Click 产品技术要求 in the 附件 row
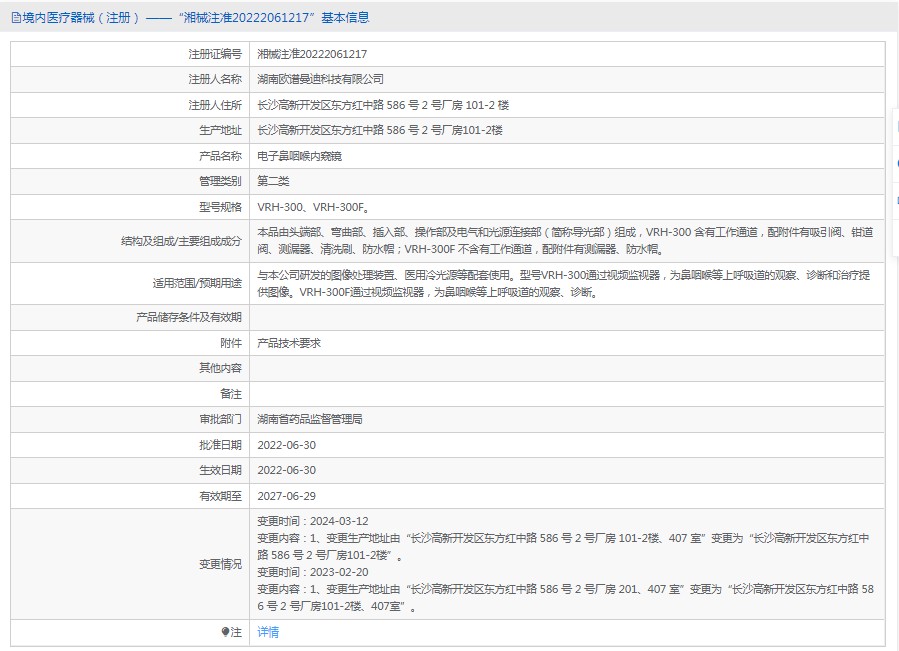Viewport: 899px width, 651px height. pos(289,343)
